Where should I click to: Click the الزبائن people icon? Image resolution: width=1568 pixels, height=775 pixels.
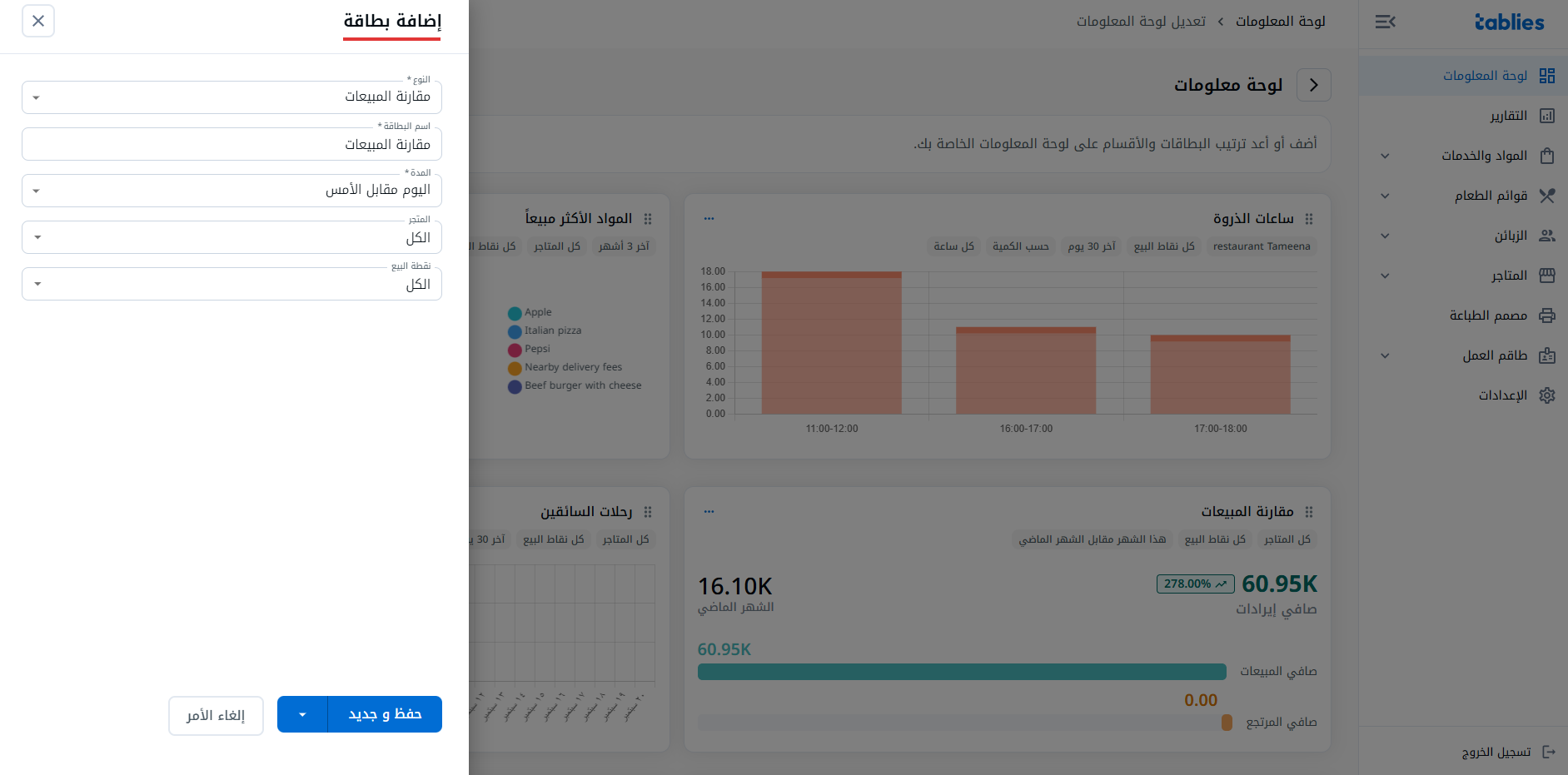pos(1547,236)
